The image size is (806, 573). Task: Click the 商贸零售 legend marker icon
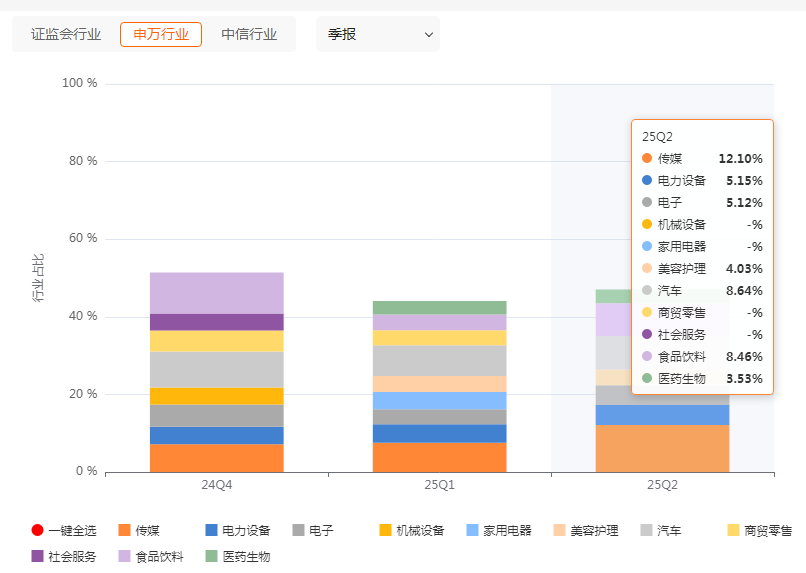point(734,531)
